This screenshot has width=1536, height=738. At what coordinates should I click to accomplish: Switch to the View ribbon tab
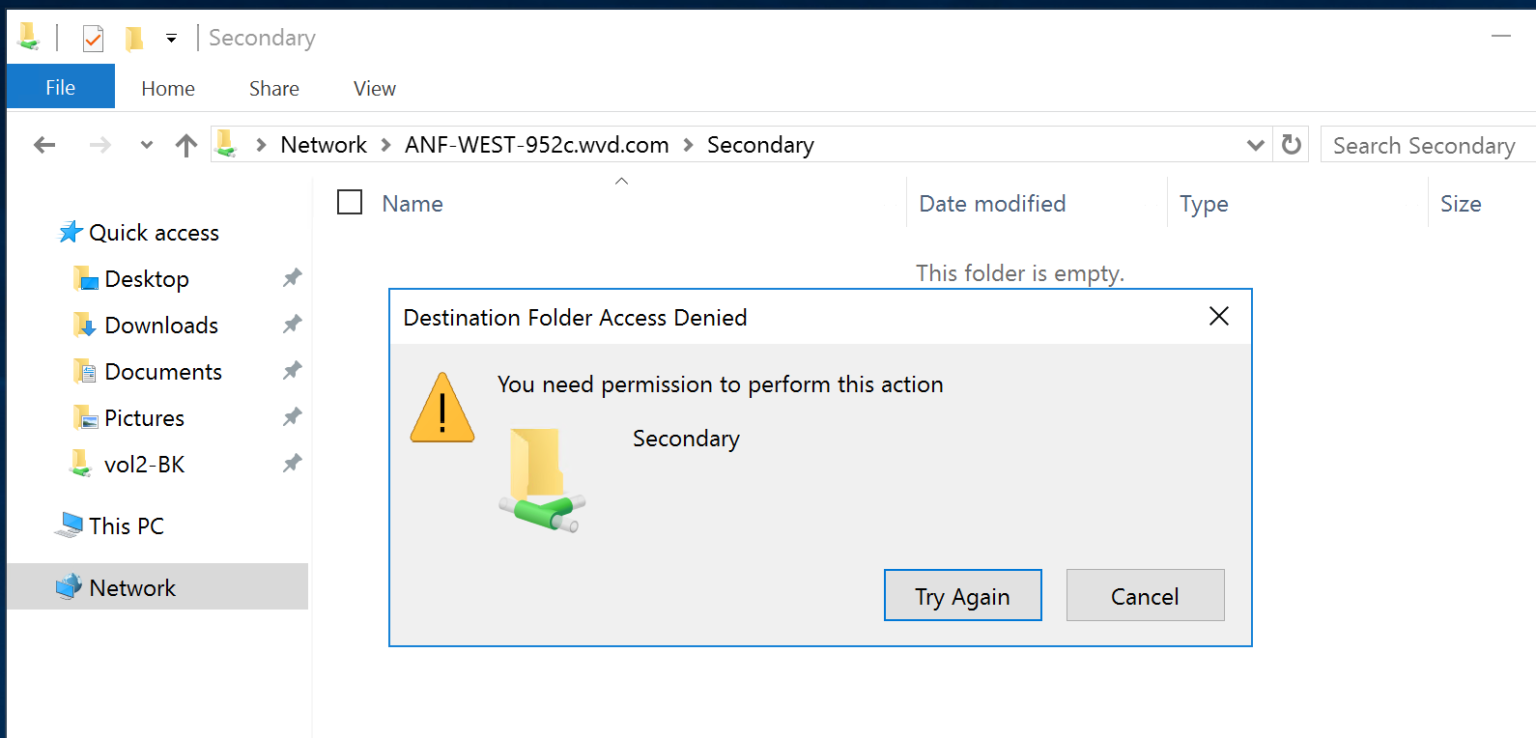(373, 88)
